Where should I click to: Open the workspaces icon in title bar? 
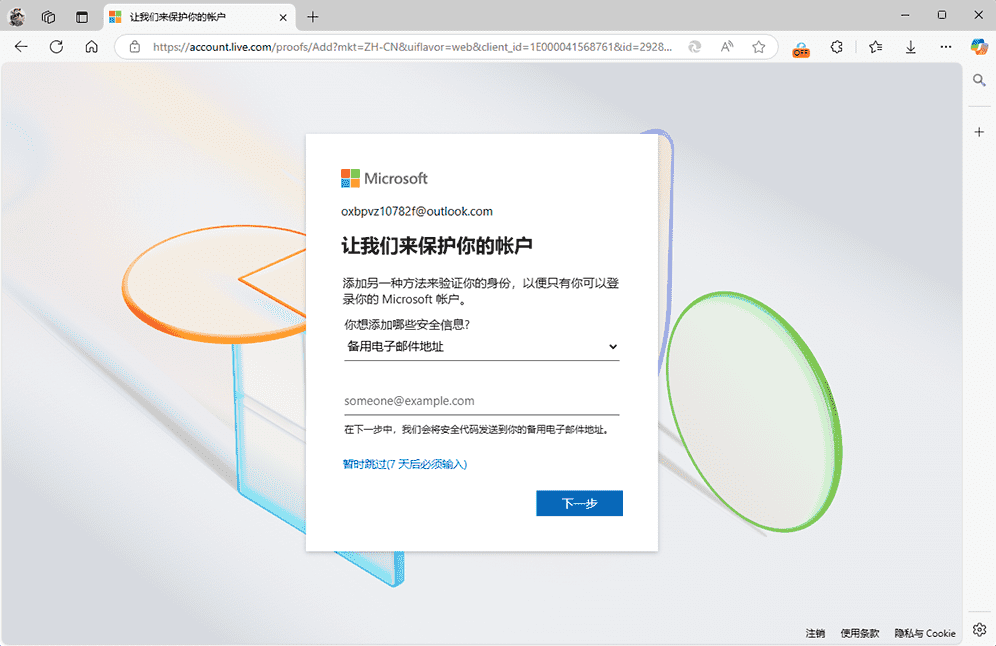[48, 17]
